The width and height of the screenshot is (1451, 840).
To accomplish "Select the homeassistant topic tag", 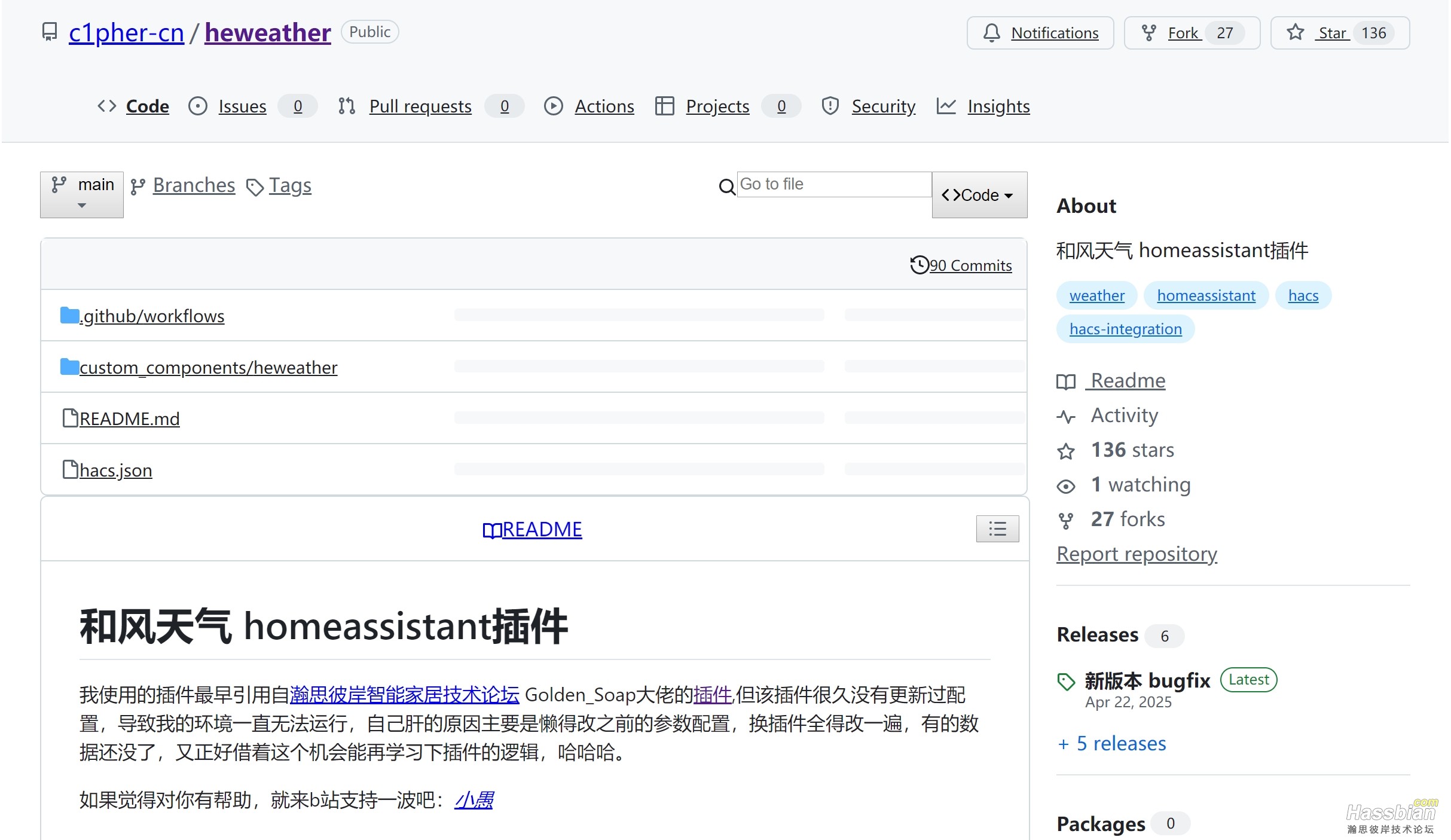I will tap(1206, 295).
